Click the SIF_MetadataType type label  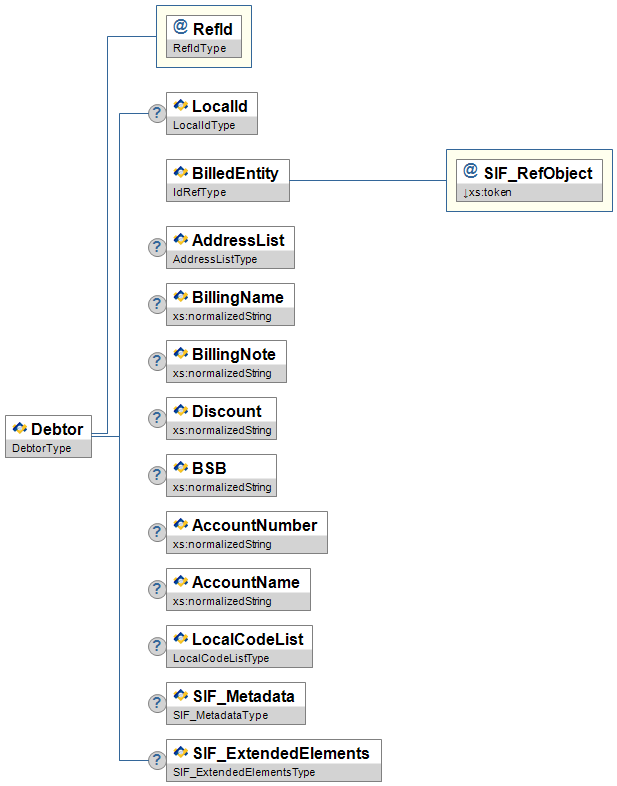click(220, 715)
